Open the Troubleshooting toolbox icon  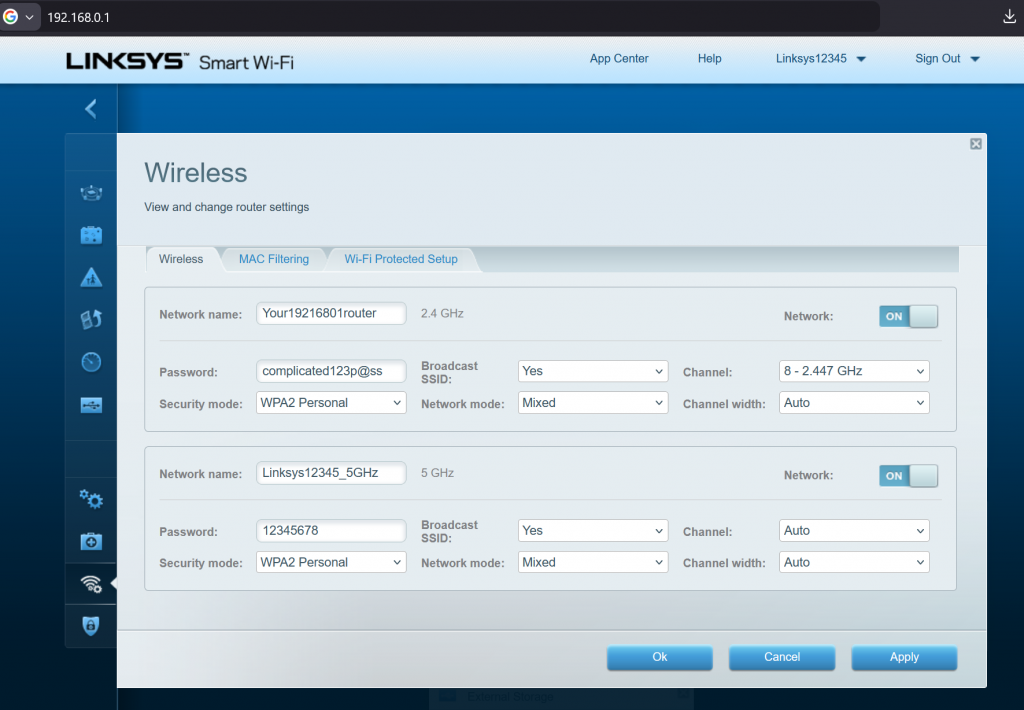tap(91, 541)
